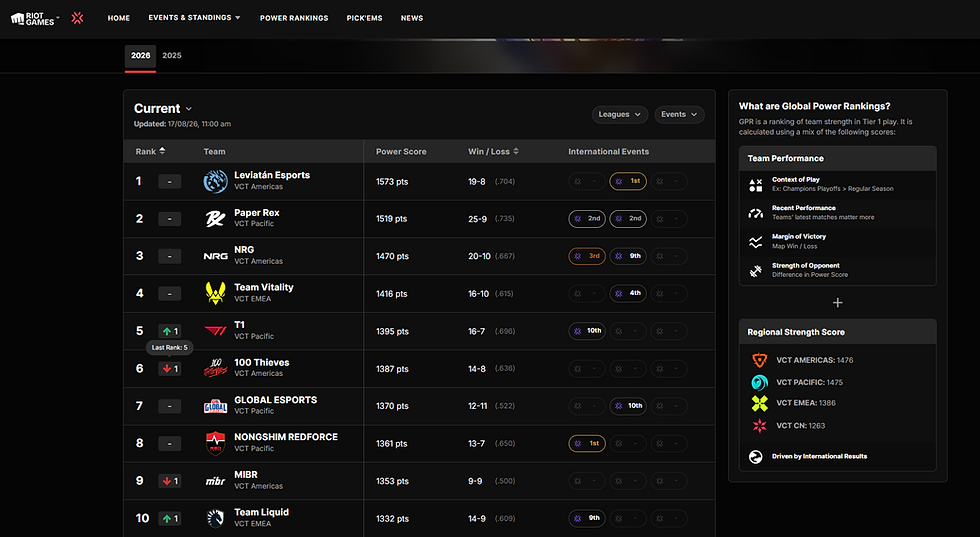The width and height of the screenshot is (980, 537).
Task: Click the Leviatán Esports team logo
Action: pos(216,181)
